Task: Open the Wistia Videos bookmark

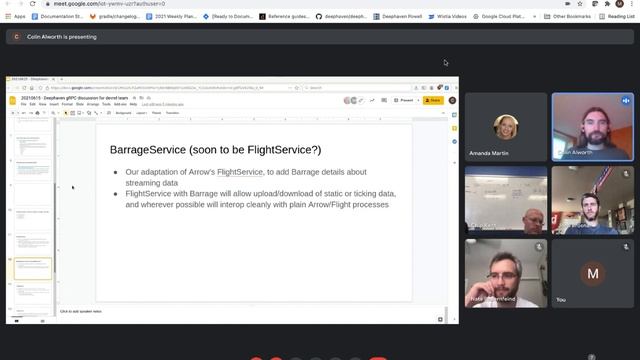Action: point(447,16)
